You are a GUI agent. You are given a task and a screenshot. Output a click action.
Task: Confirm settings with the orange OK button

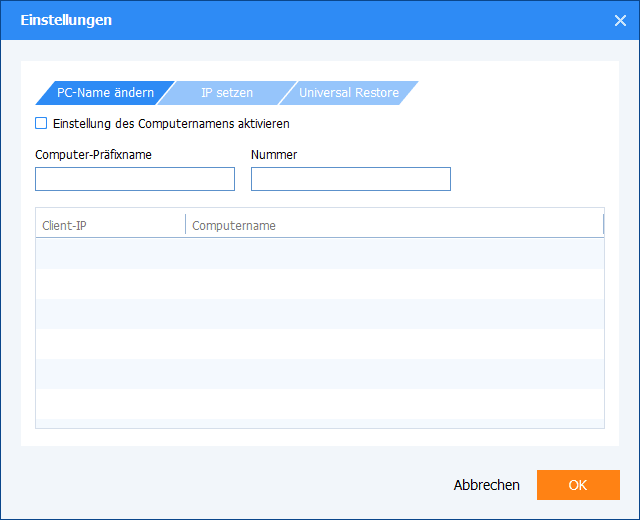point(578,485)
